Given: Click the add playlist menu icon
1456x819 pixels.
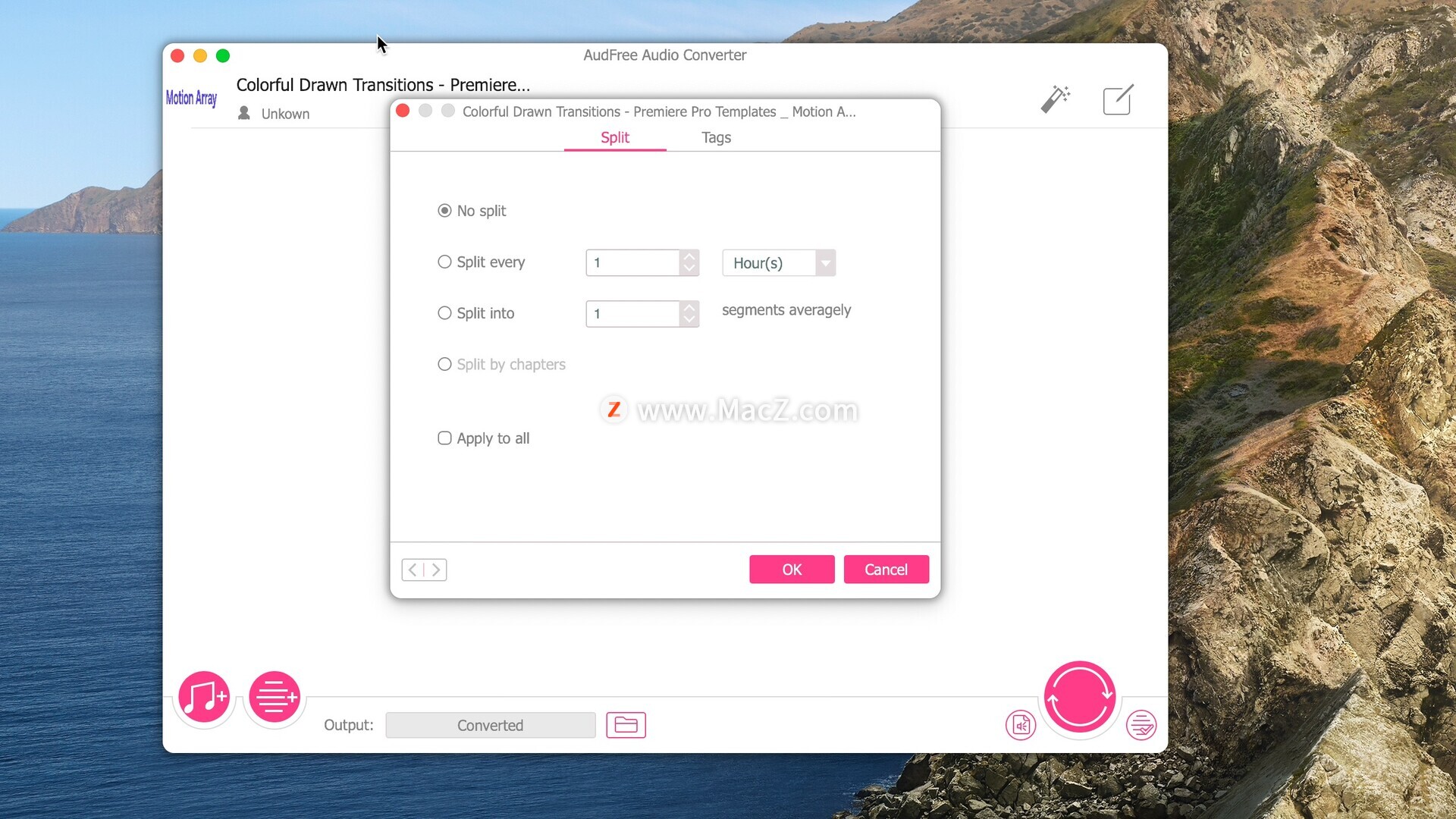Looking at the screenshot, I should click(275, 696).
